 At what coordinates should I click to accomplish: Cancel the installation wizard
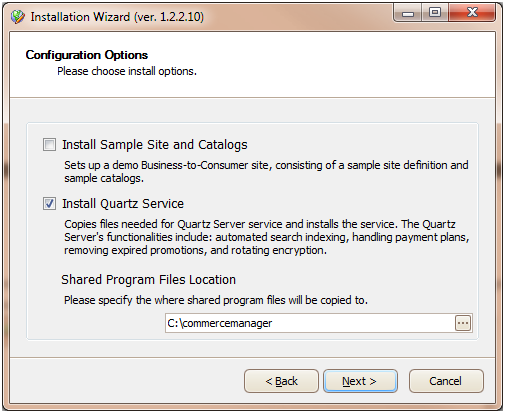point(446,381)
